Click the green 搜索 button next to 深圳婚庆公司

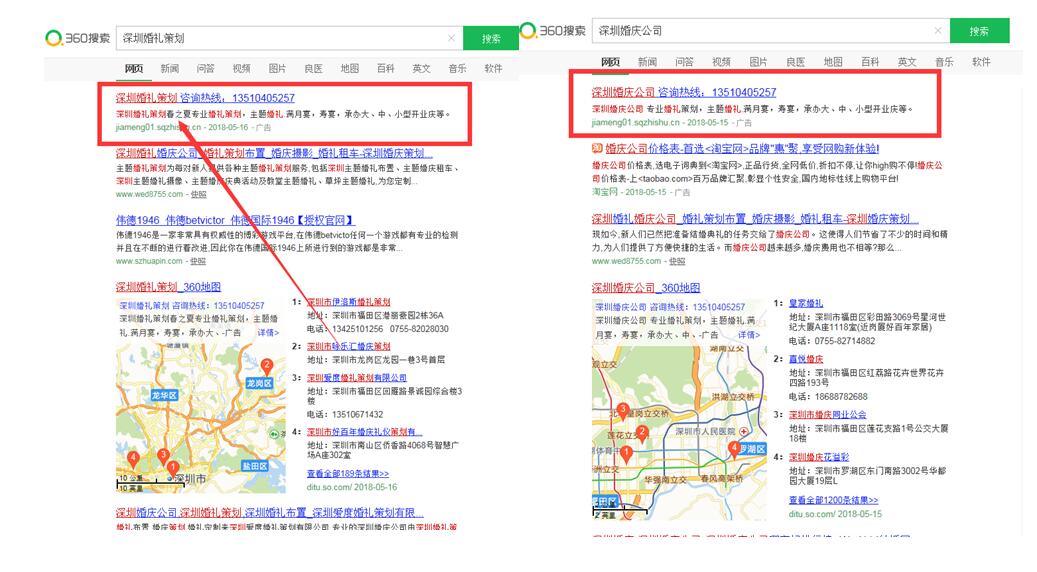point(979,30)
